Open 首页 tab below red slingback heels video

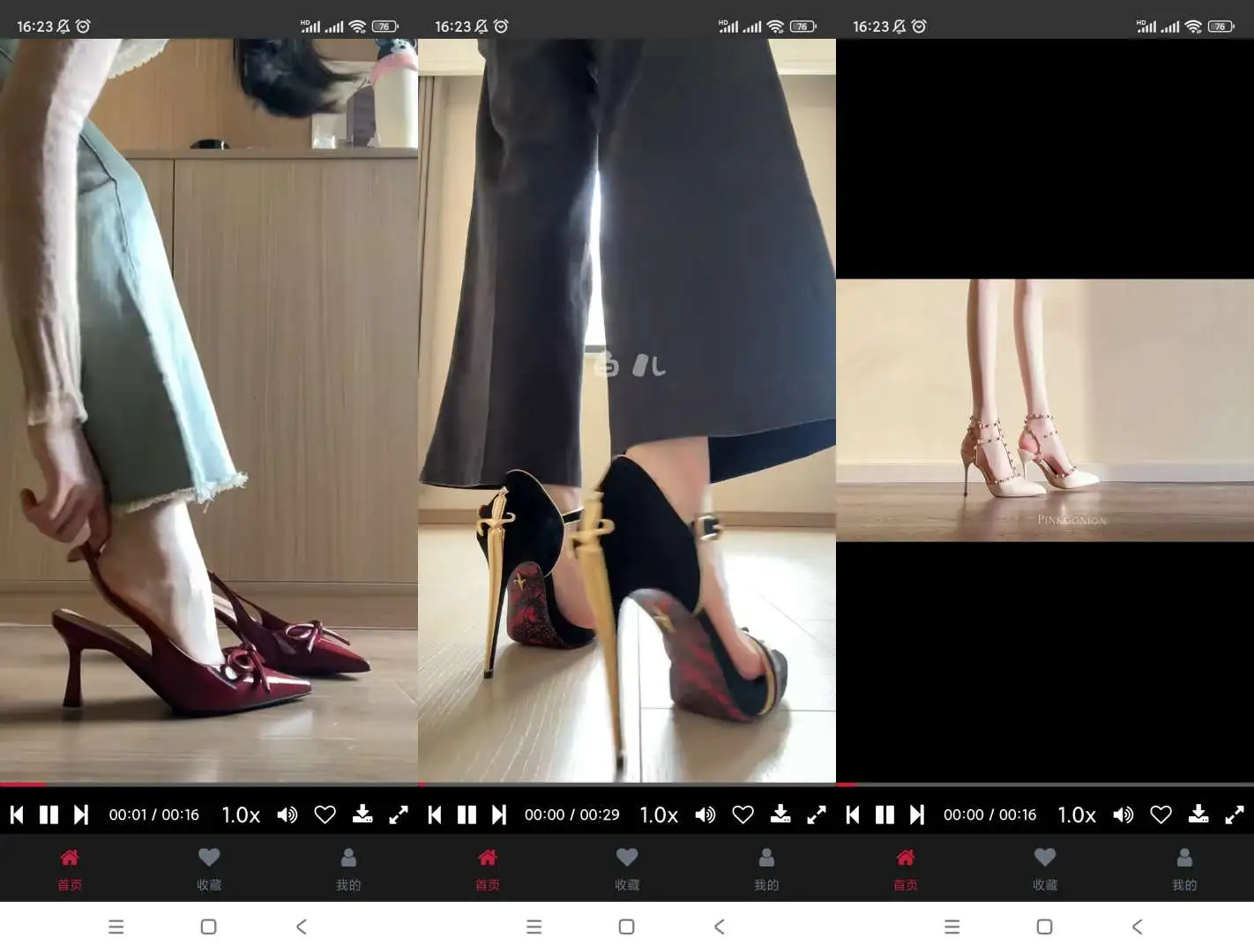tap(70, 869)
